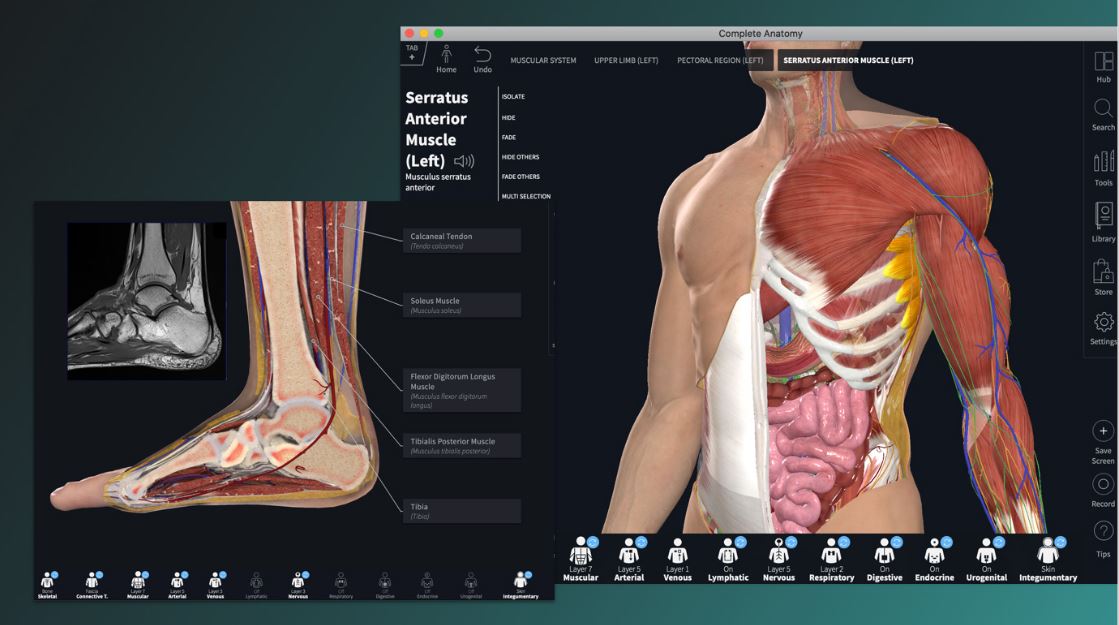Viewport: 1119px width, 625px height.
Task: Toggle Respiratory layer in torso window
Action: click(831, 559)
